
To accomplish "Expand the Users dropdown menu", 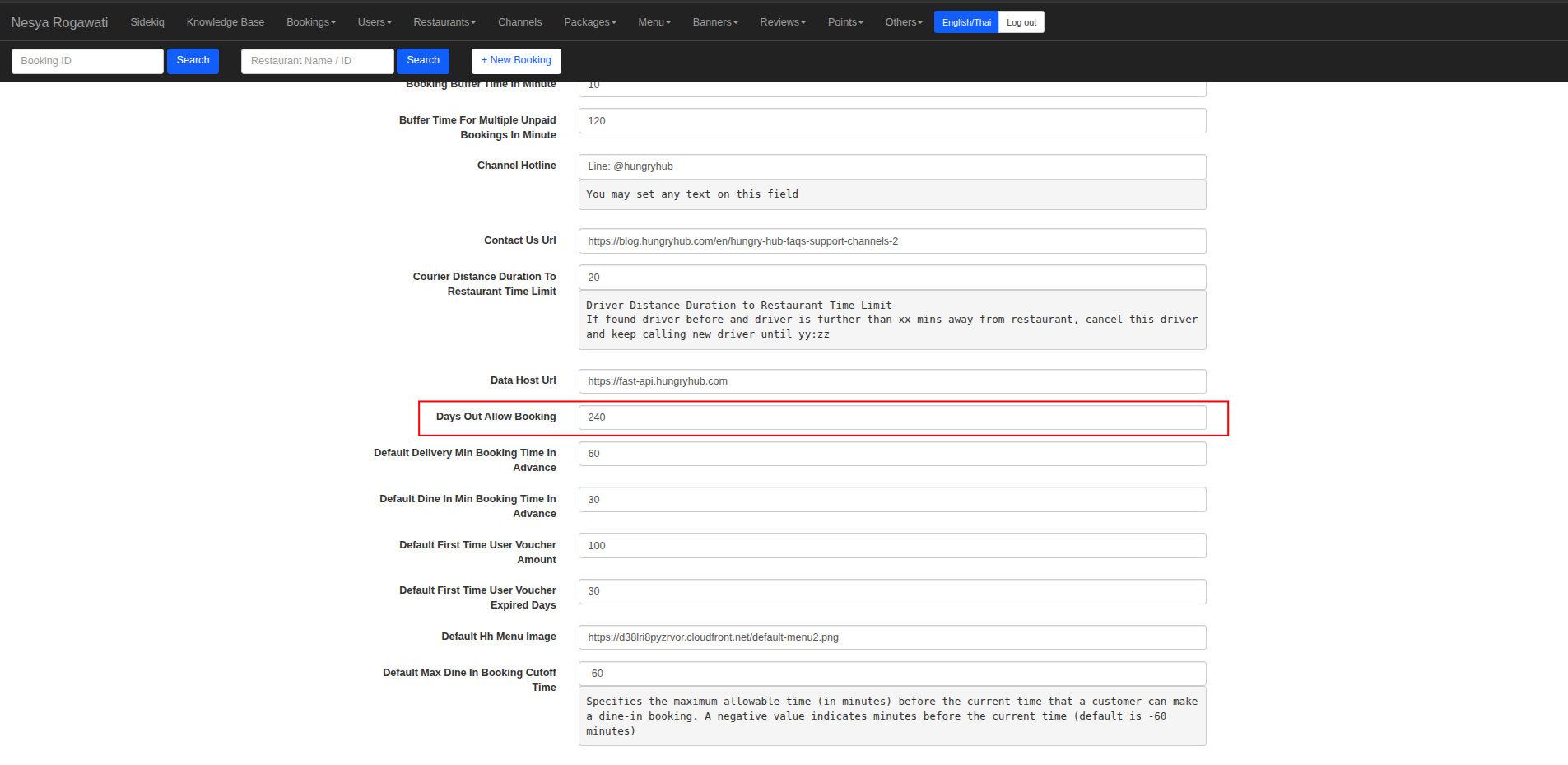I will pos(374,22).
